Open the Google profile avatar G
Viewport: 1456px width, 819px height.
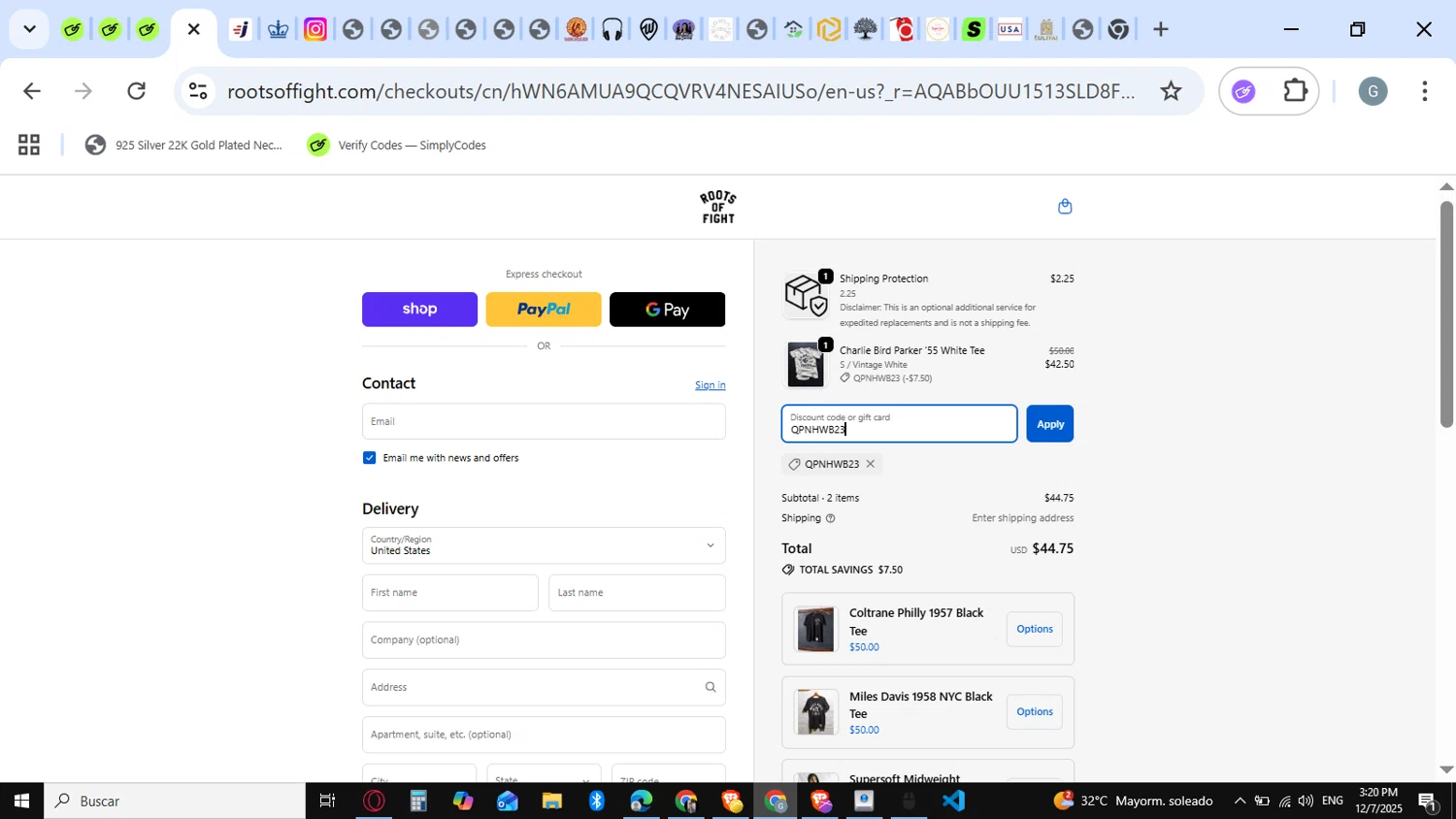1372,91
